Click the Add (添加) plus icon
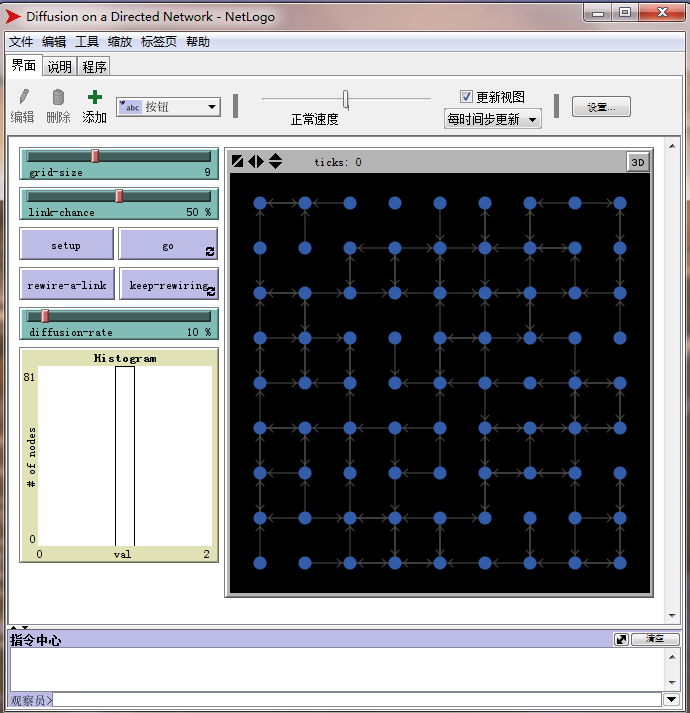 pyautogui.click(x=95, y=97)
